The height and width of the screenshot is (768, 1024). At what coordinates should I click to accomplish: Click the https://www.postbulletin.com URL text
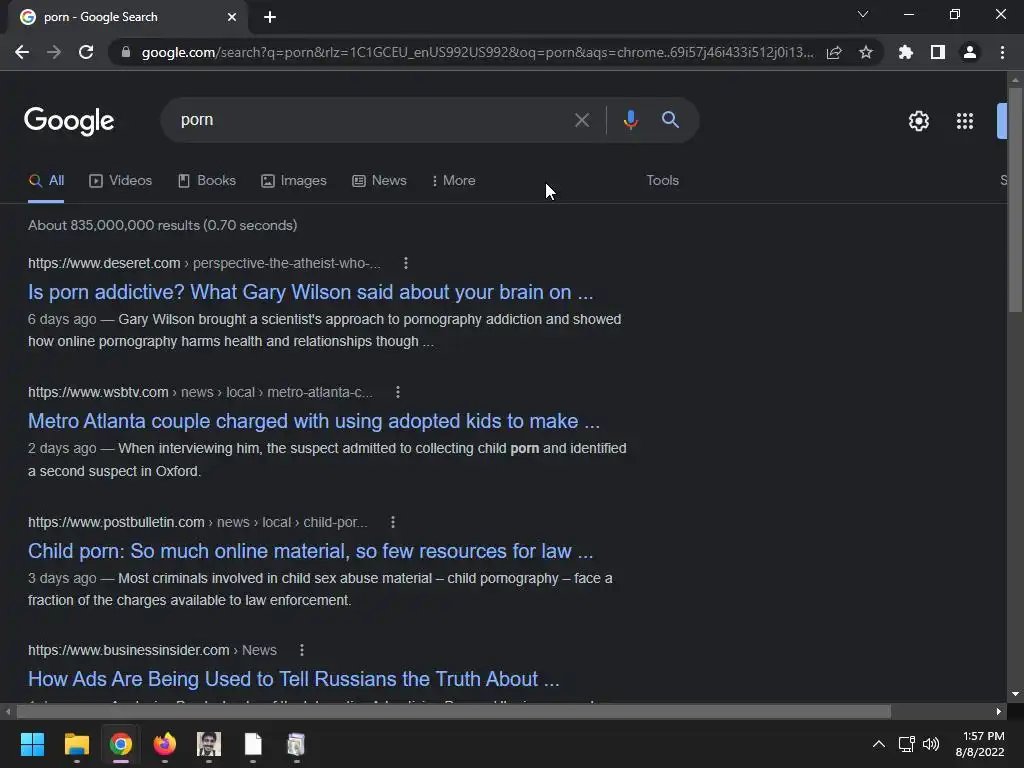[x=116, y=522]
